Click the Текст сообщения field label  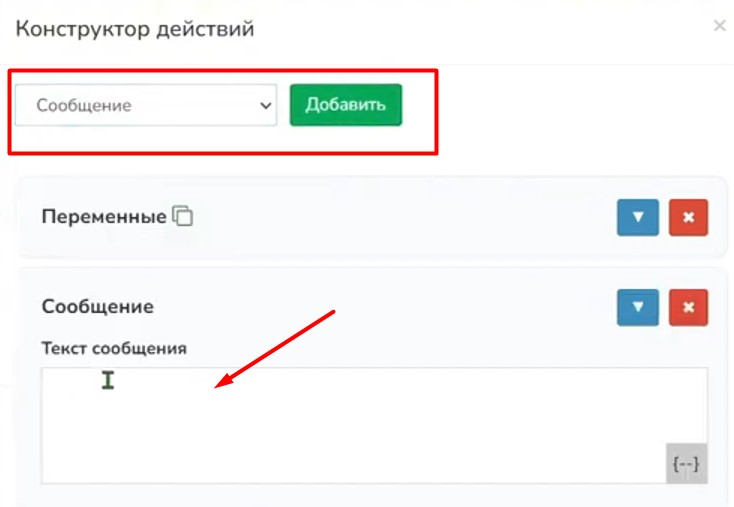click(x=114, y=348)
